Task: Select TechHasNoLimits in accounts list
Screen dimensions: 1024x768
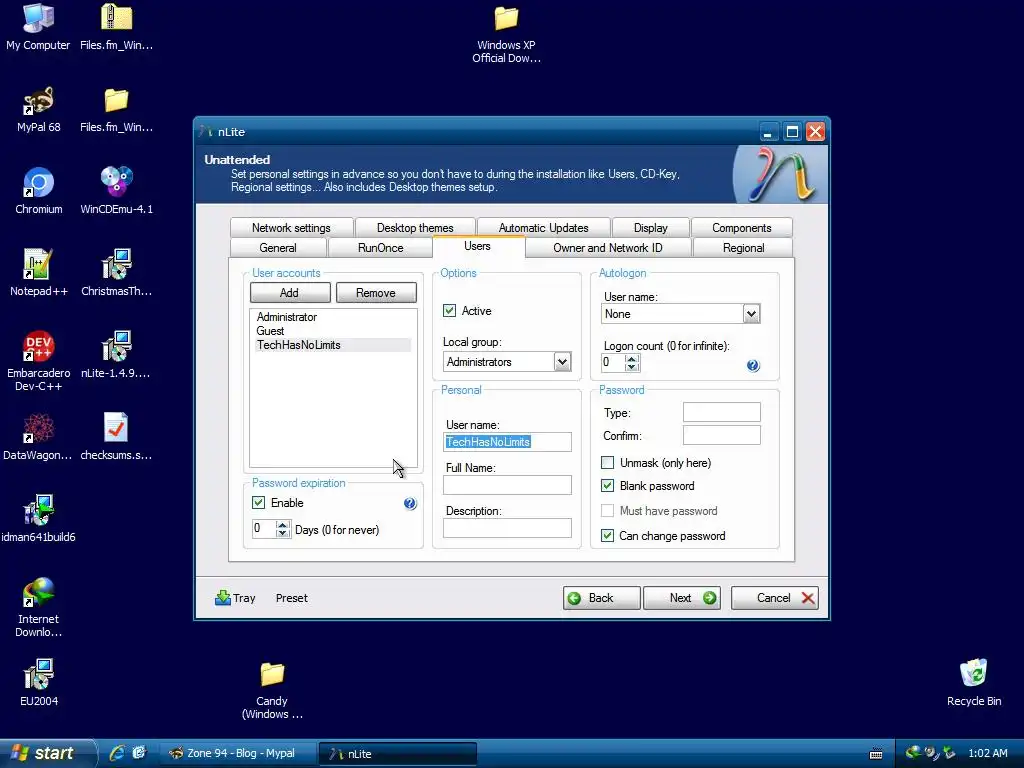Action: pos(333,345)
